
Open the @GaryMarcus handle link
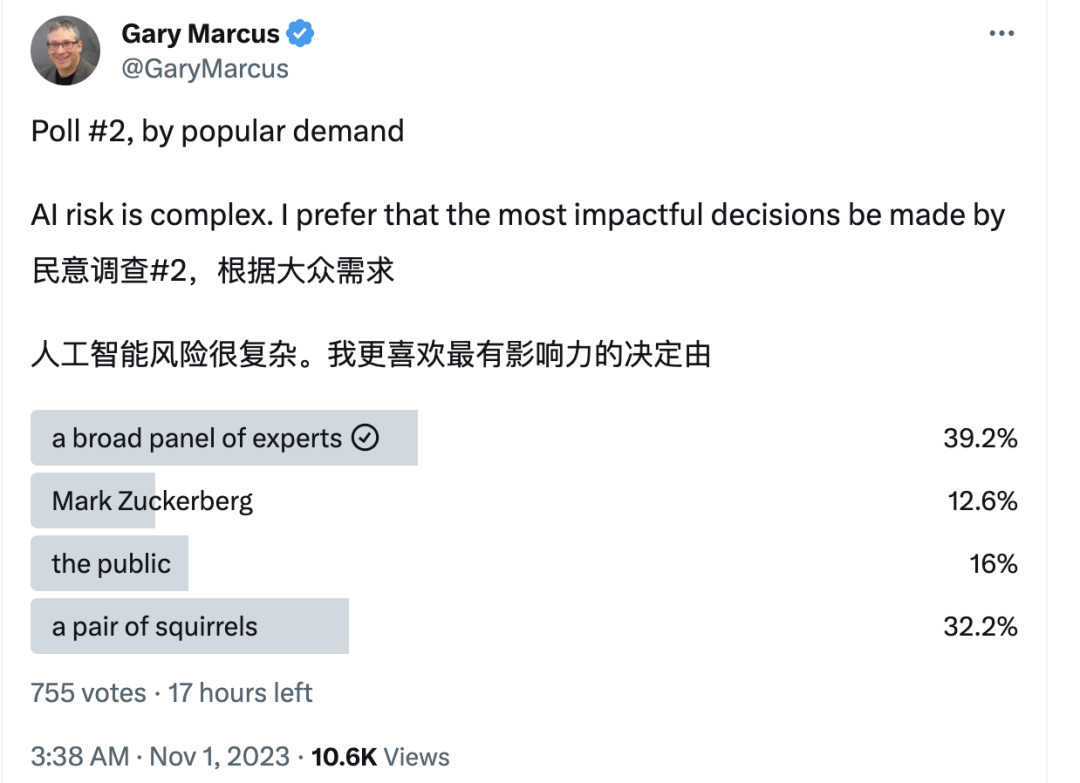click(x=204, y=68)
